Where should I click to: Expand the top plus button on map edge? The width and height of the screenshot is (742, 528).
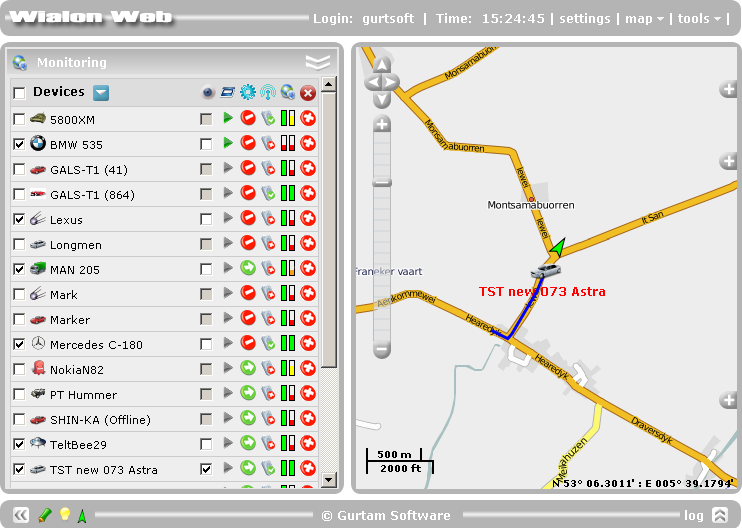[728, 89]
